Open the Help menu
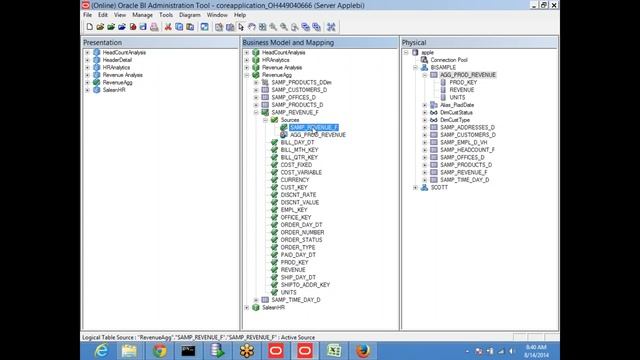The height and width of the screenshot is (360, 640). [x=240, y=15]
